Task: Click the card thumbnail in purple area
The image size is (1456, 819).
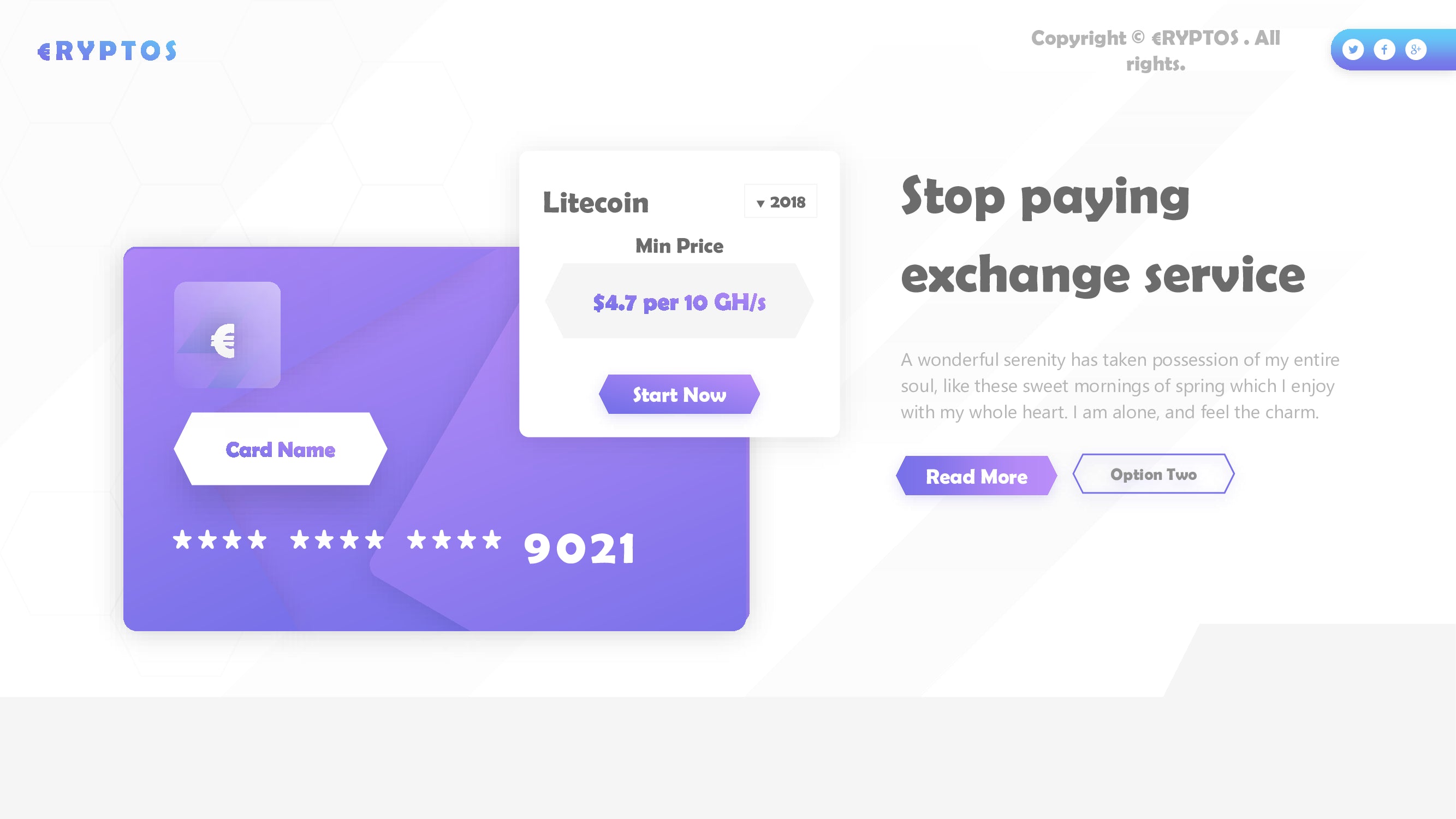Action: click(x=227, y=335)
